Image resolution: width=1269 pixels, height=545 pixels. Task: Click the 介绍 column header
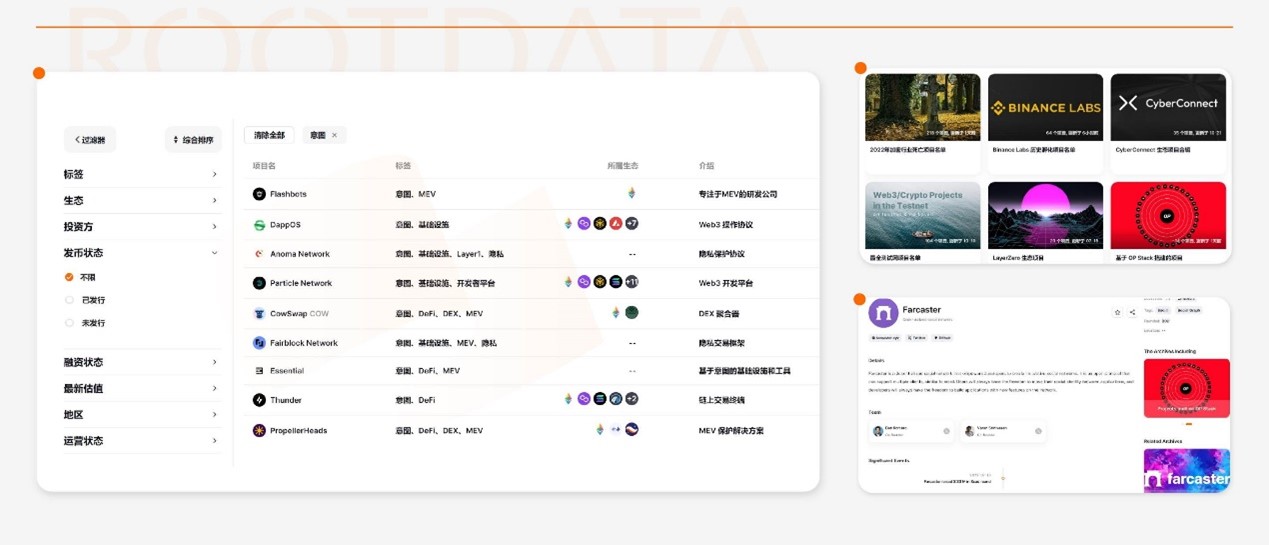pos(707,166)
